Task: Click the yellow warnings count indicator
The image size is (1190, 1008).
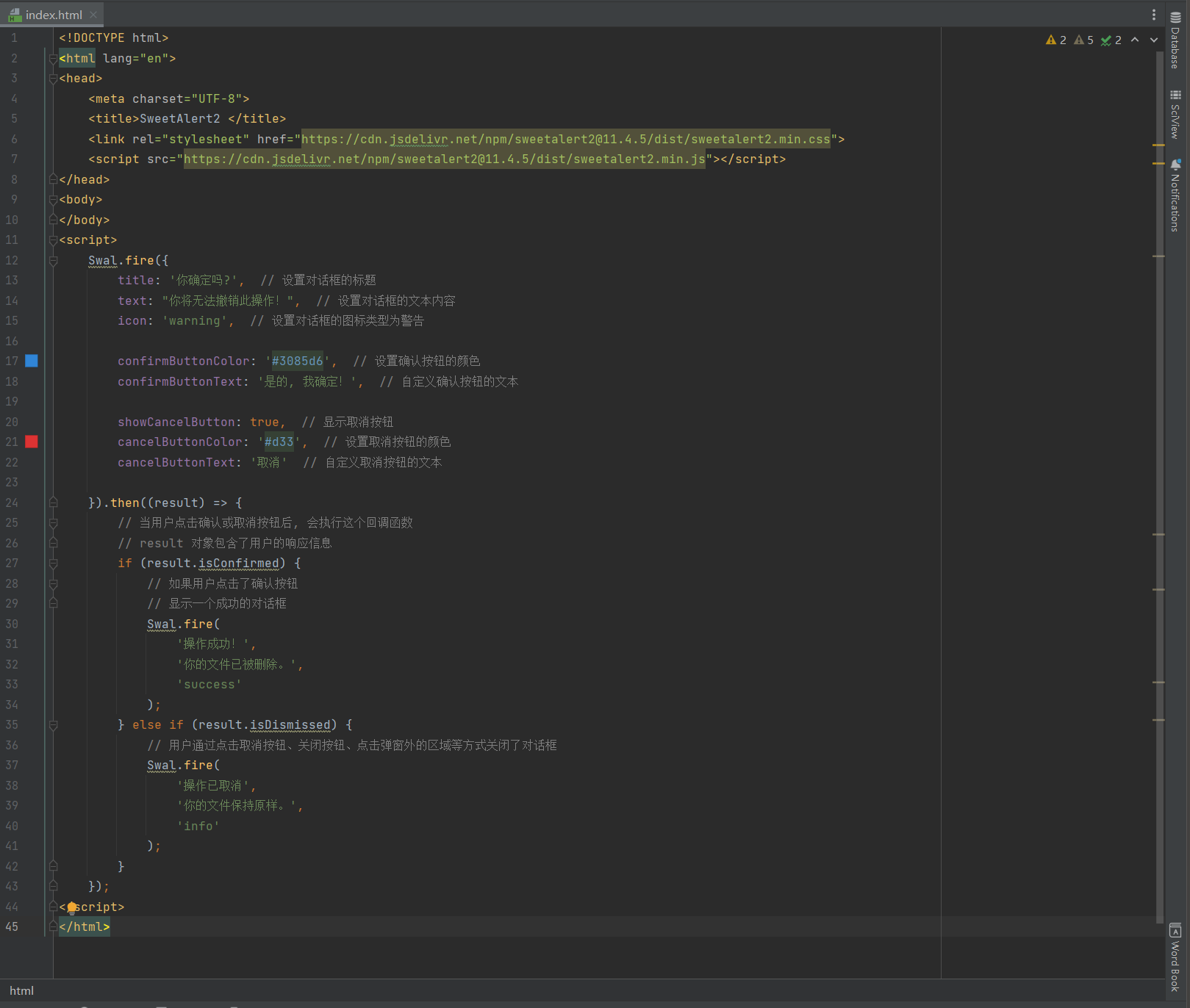Action: click(x=1056, y=40)
